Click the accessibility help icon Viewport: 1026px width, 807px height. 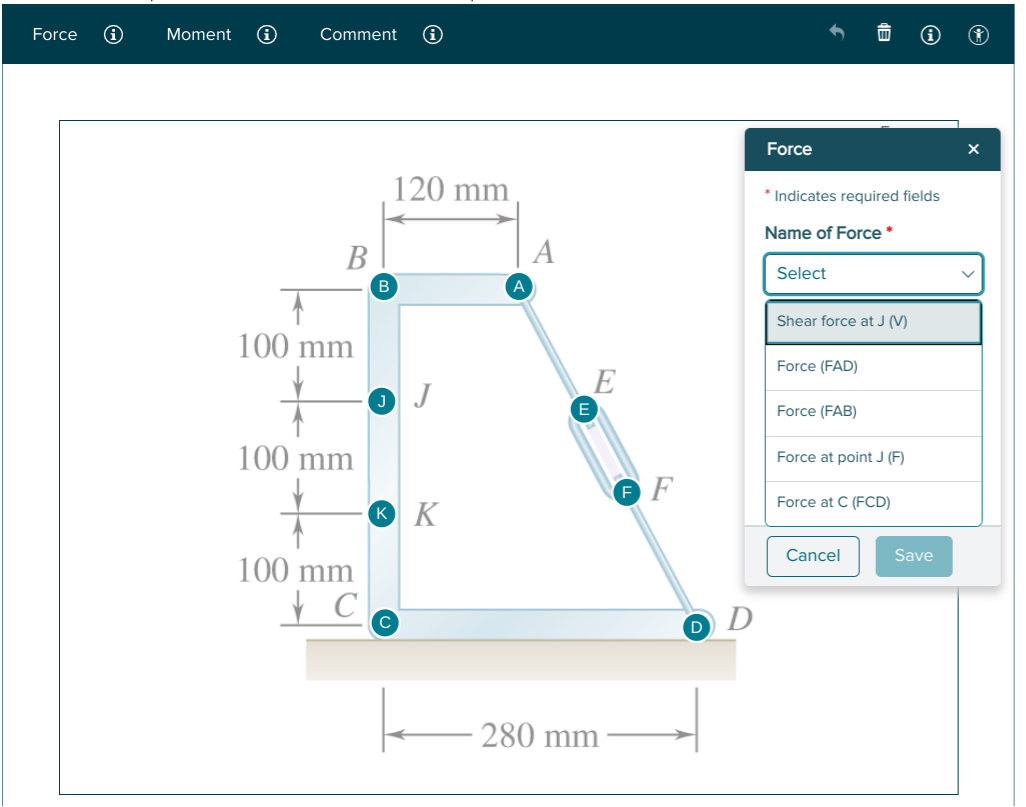977,34
